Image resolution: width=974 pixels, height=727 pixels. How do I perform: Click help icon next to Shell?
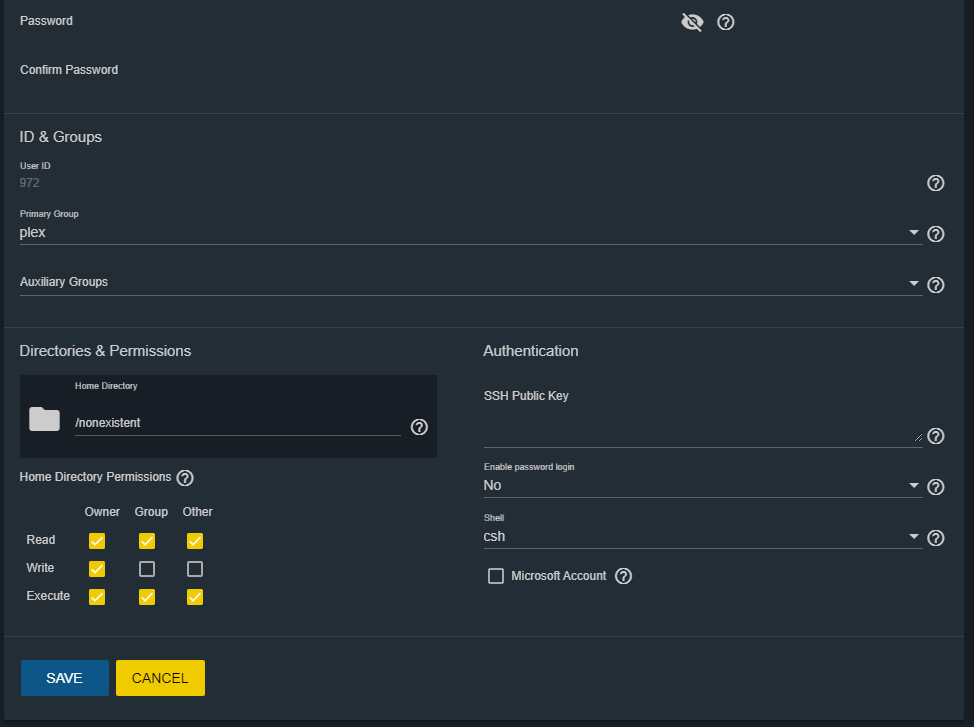click(936, 538)
